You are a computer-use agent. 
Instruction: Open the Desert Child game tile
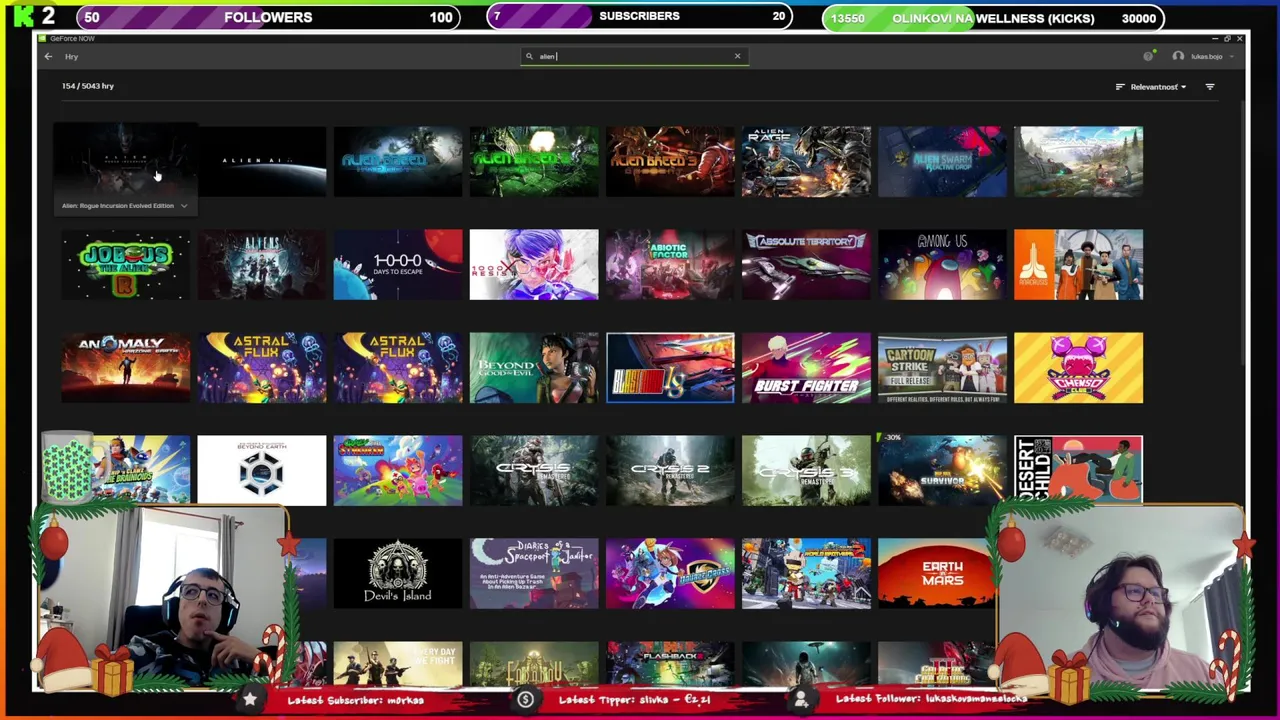(x=1078, y=468)
